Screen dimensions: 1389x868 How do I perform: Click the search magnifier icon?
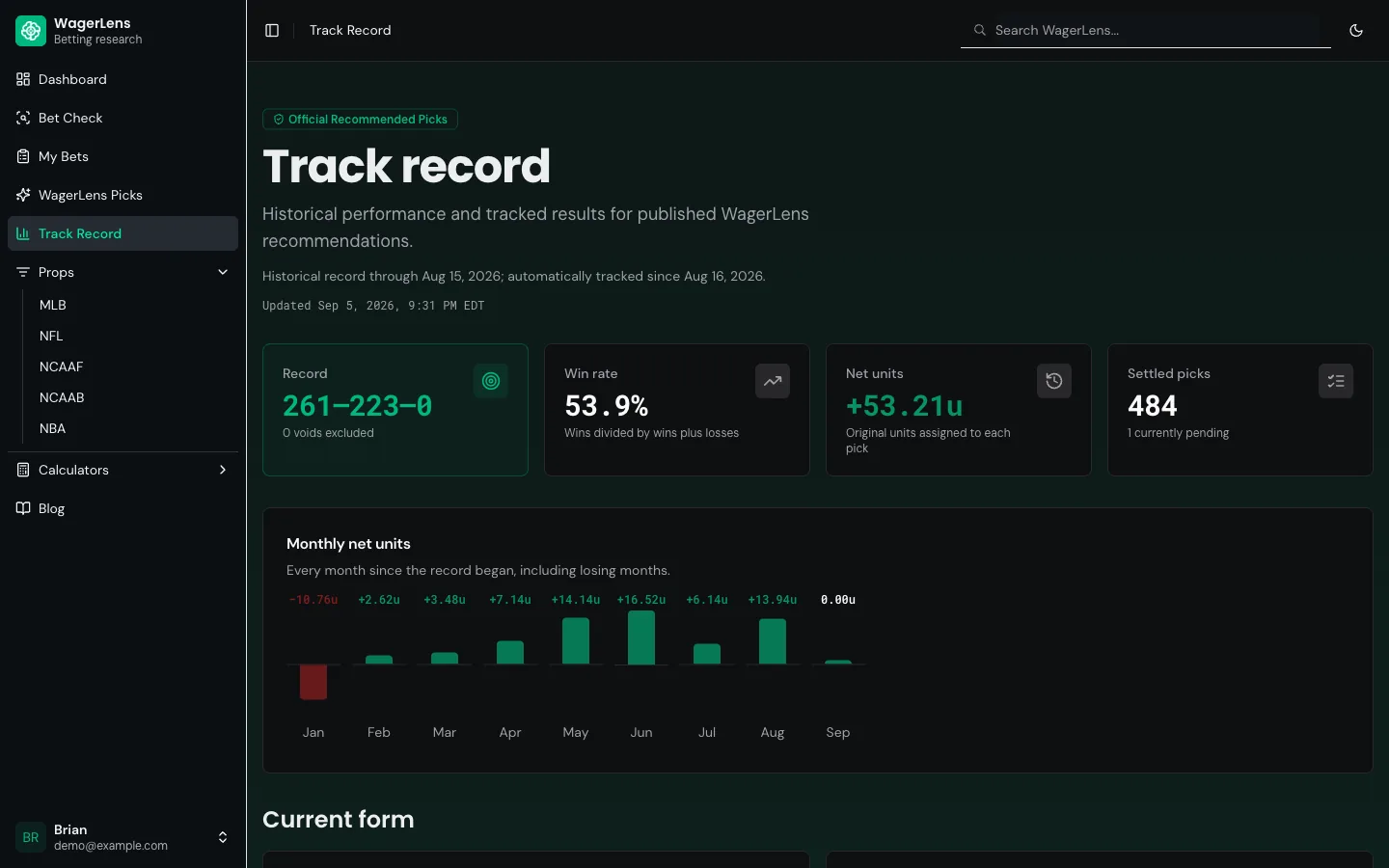[980, 30]
